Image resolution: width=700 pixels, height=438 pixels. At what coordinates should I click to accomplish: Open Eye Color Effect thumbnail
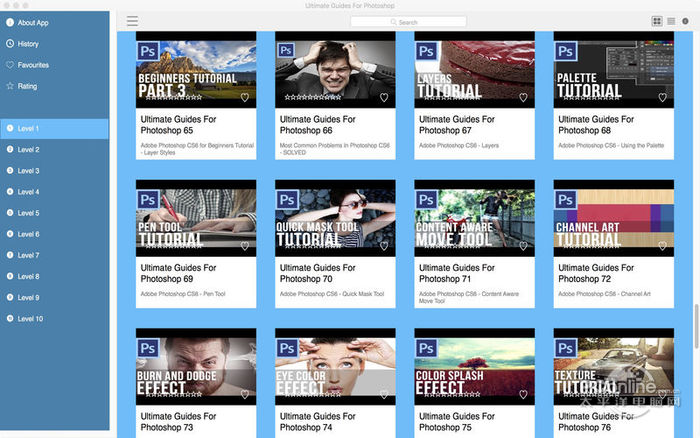pos(335,367)
